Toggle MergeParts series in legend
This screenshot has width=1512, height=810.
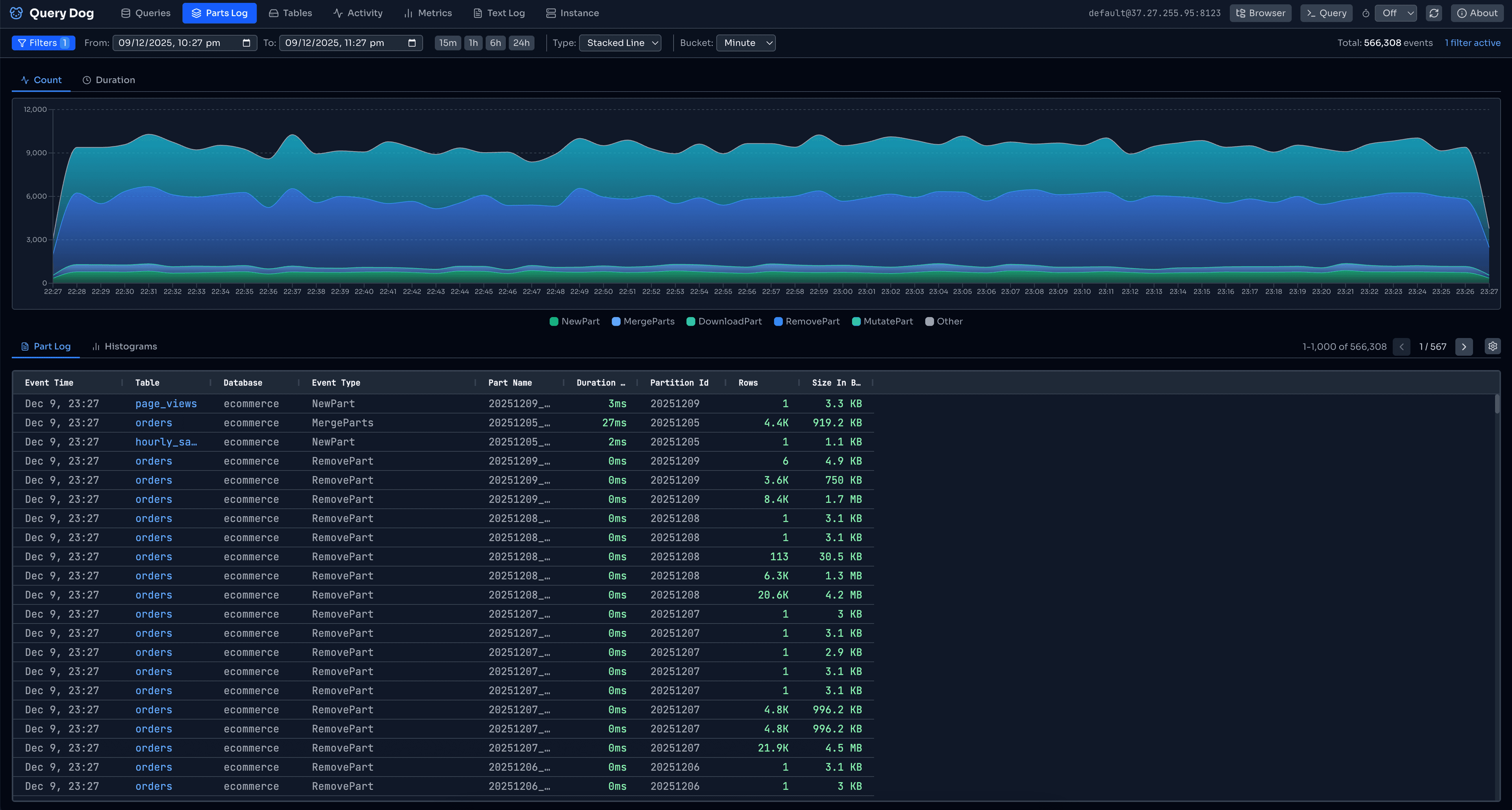click(643, 321)
